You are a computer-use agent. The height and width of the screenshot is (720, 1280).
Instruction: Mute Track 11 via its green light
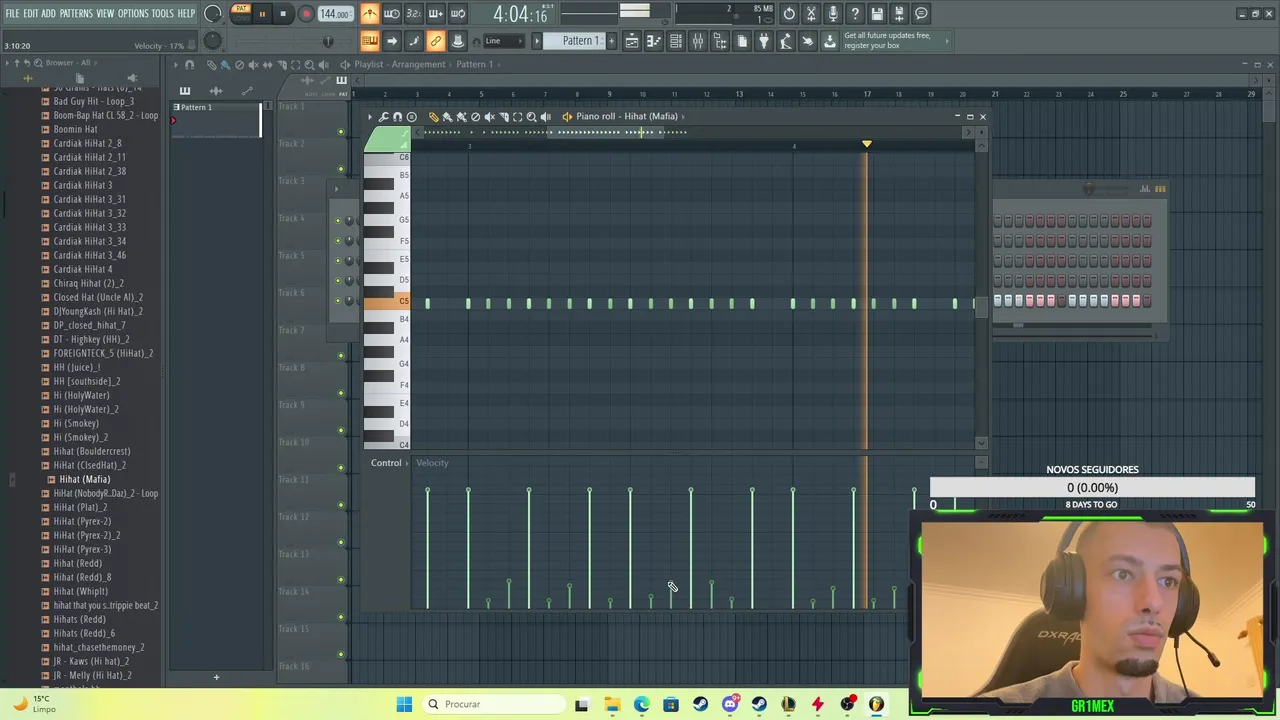(x=341, y=505)
